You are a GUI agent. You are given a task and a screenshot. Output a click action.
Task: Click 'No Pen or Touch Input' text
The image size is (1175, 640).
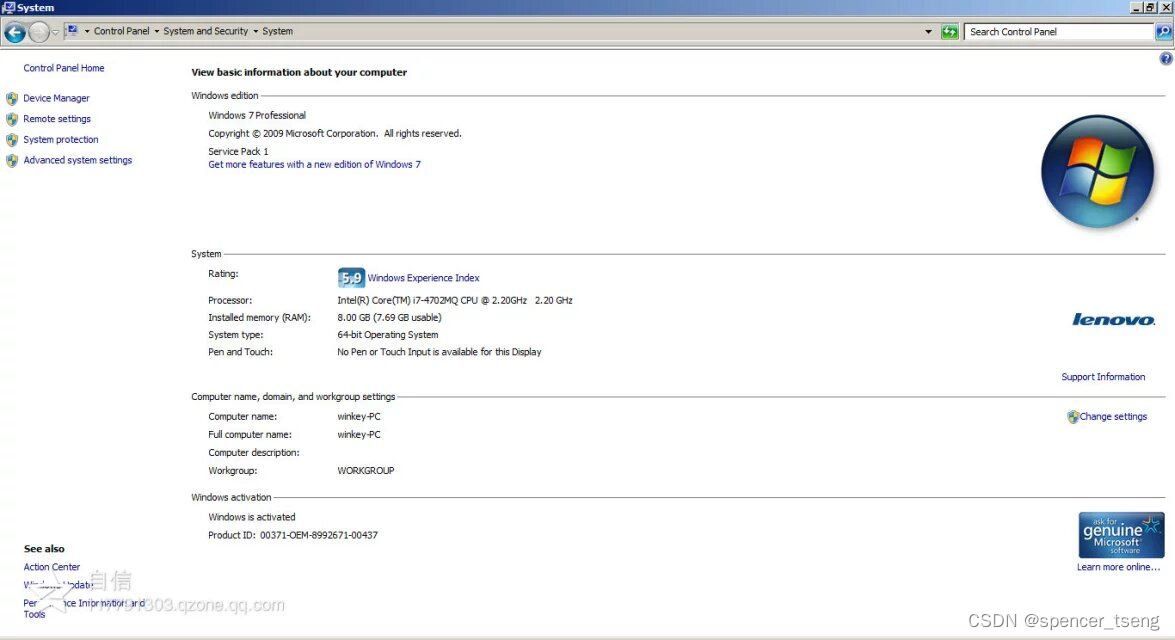[439, 352]
